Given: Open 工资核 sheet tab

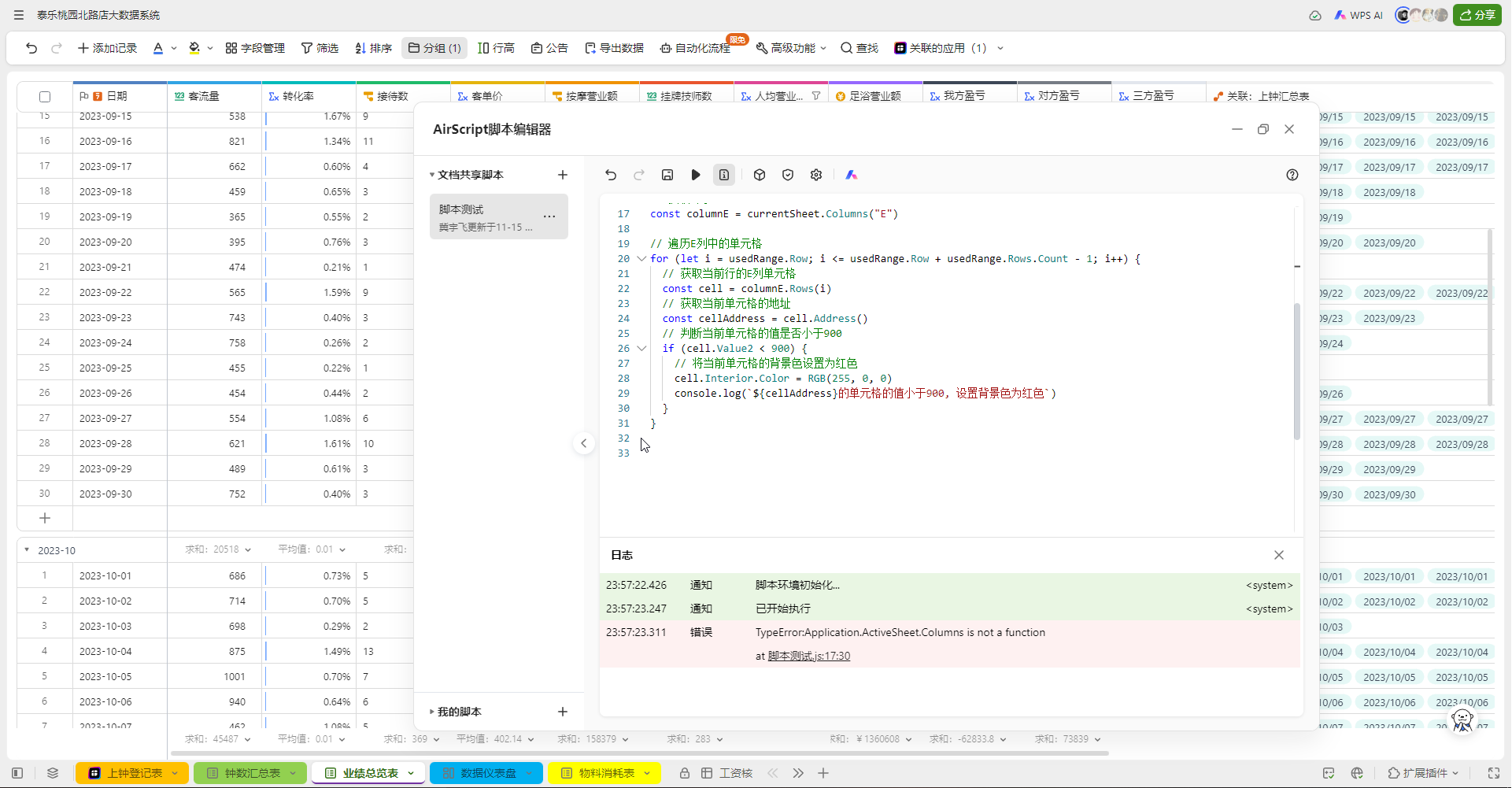Looking at the screenshot, I should [x=729, y=773].
